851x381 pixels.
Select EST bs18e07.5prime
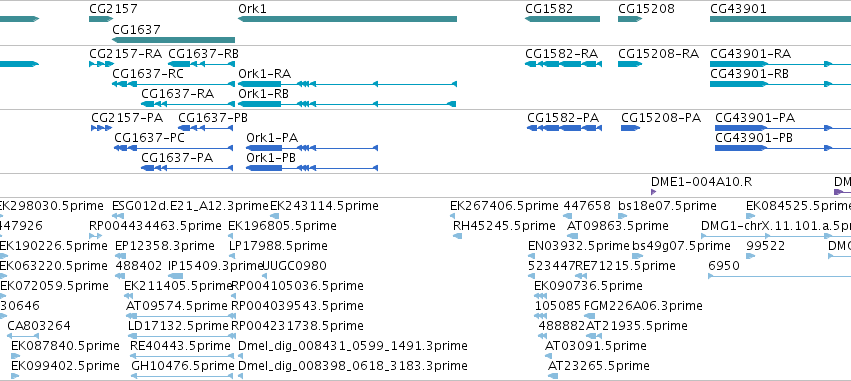[667, 206]
